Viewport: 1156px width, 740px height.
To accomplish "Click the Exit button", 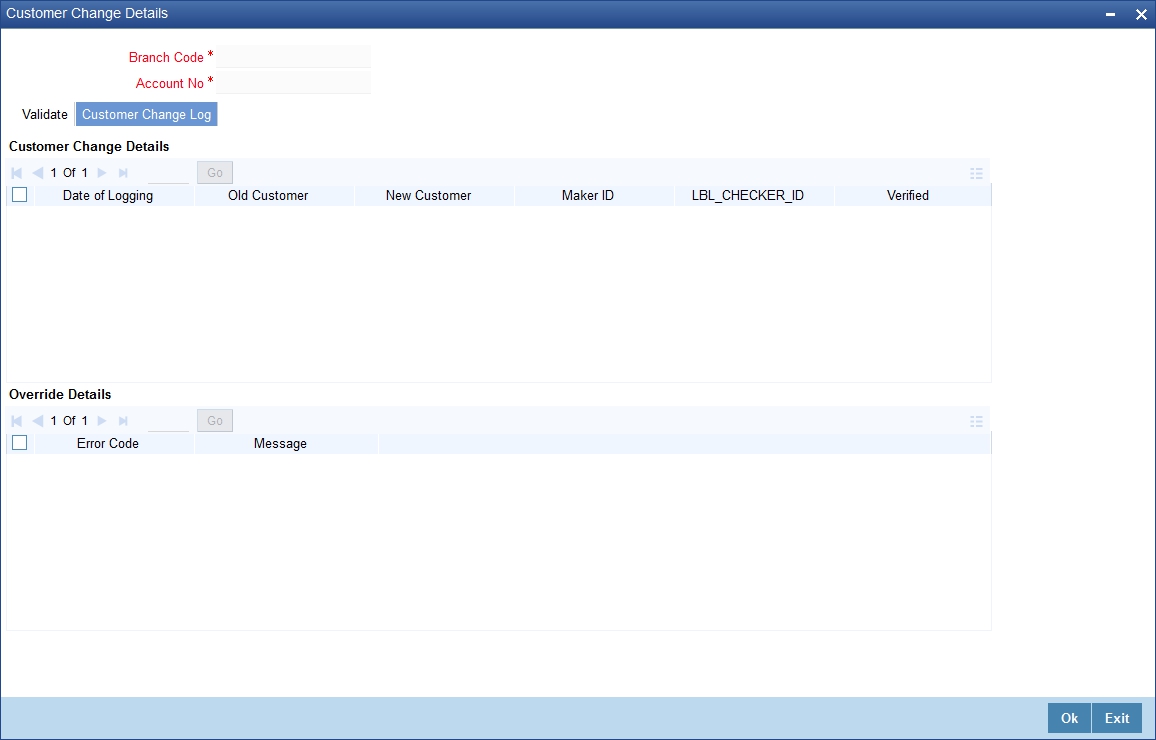I will point(1117,718).
